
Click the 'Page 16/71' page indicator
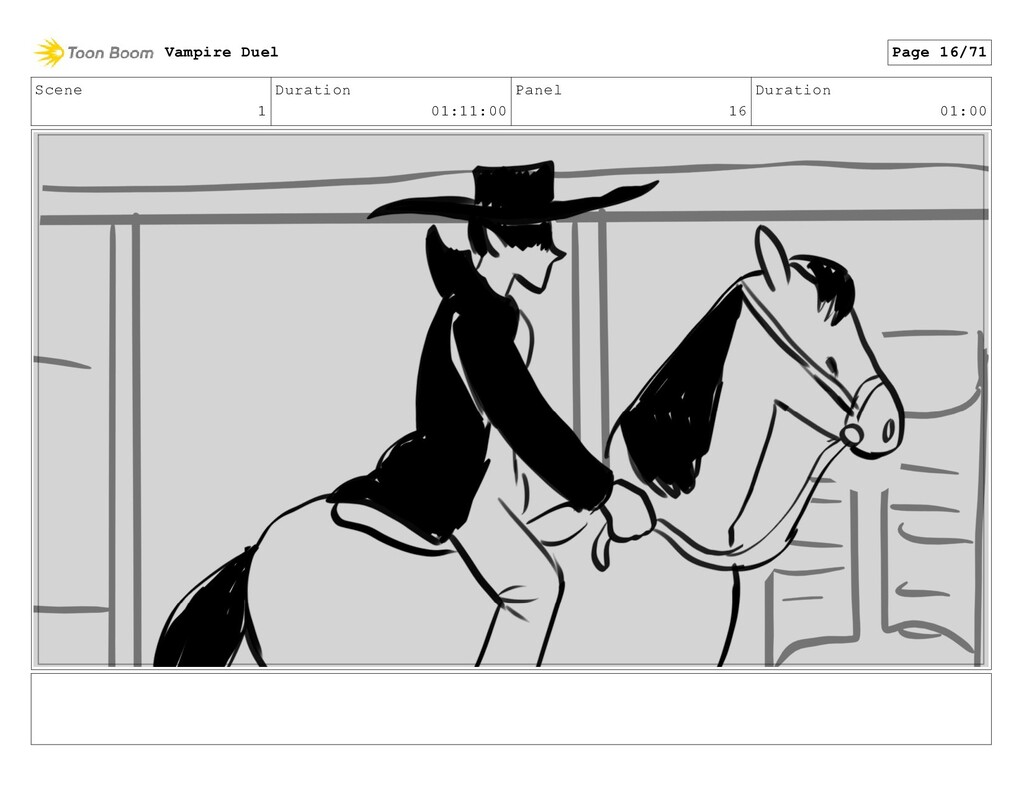click(x=939, y=52)
